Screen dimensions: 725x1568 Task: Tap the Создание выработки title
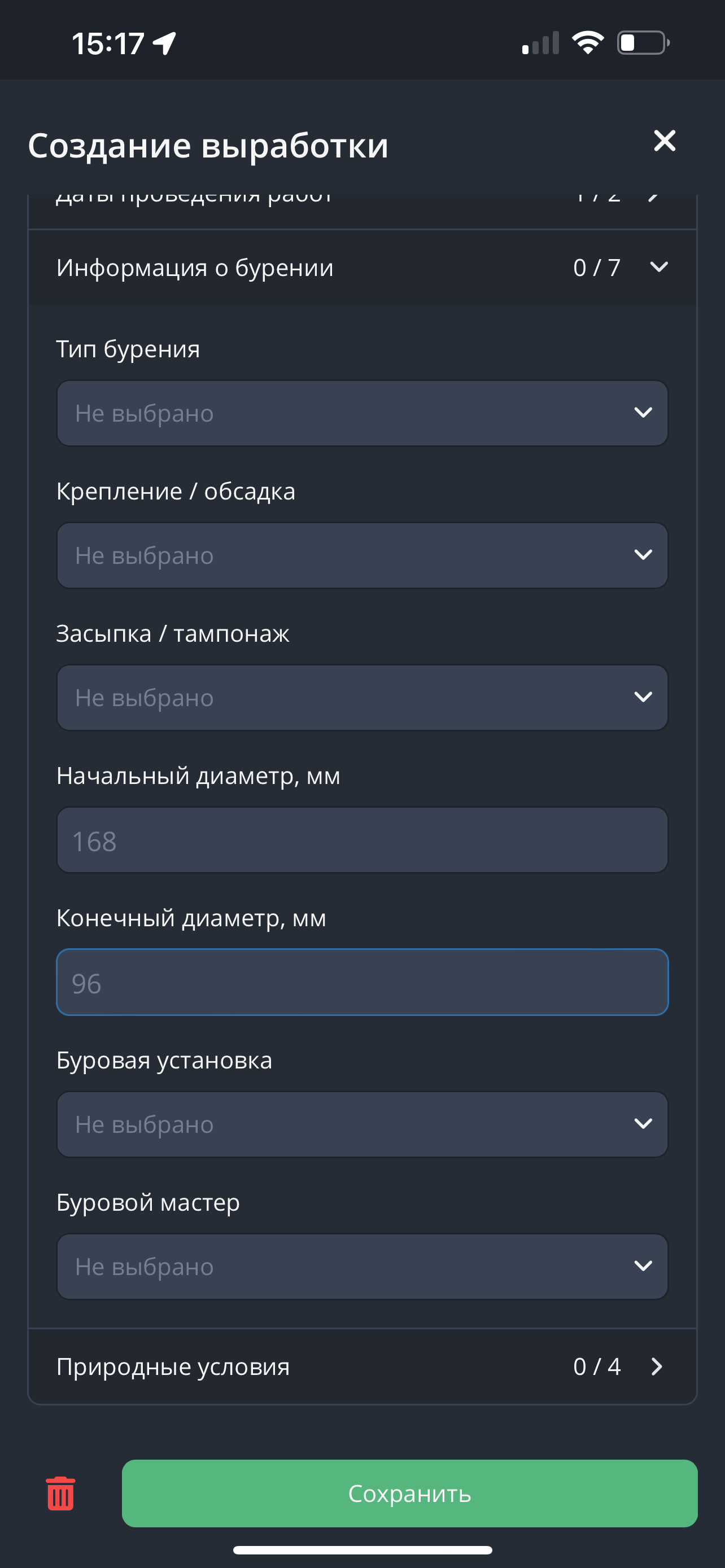pyautogui.click(x=208, y=146)
